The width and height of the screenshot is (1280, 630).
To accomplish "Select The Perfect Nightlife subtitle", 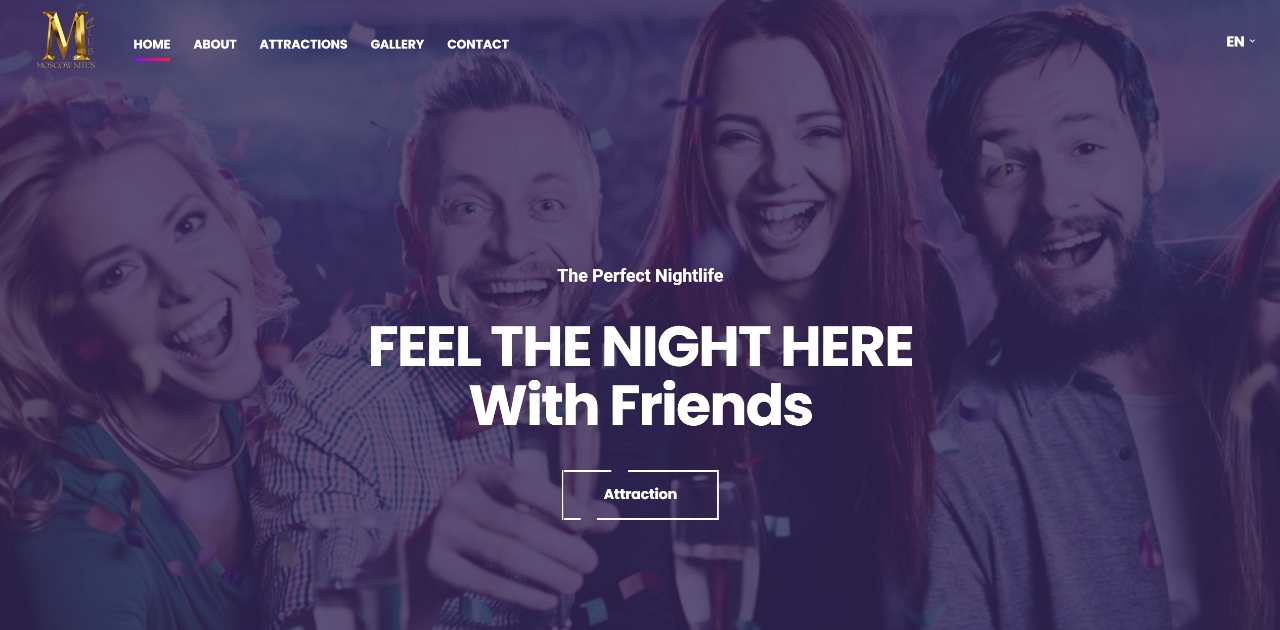I will [x=640, y=275].
